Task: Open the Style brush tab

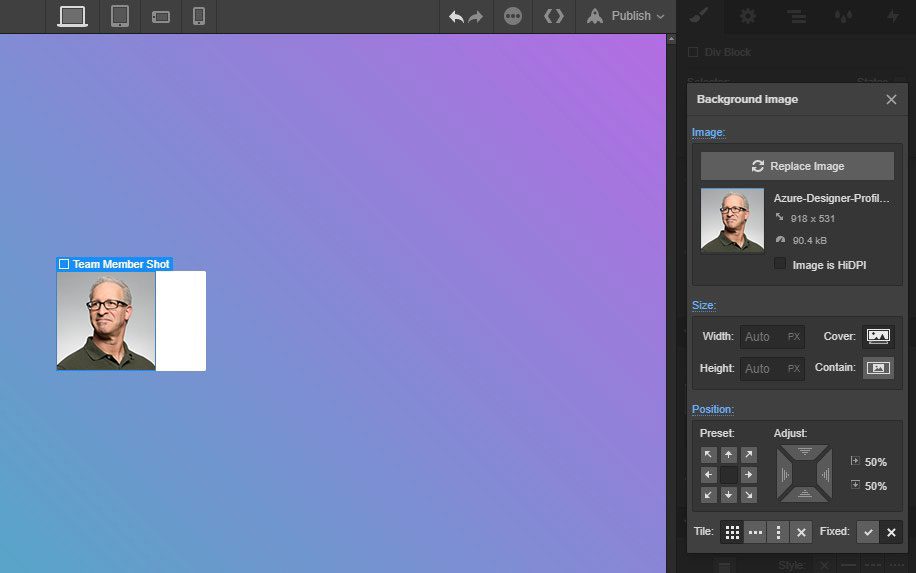Action: tap(699, 16)
